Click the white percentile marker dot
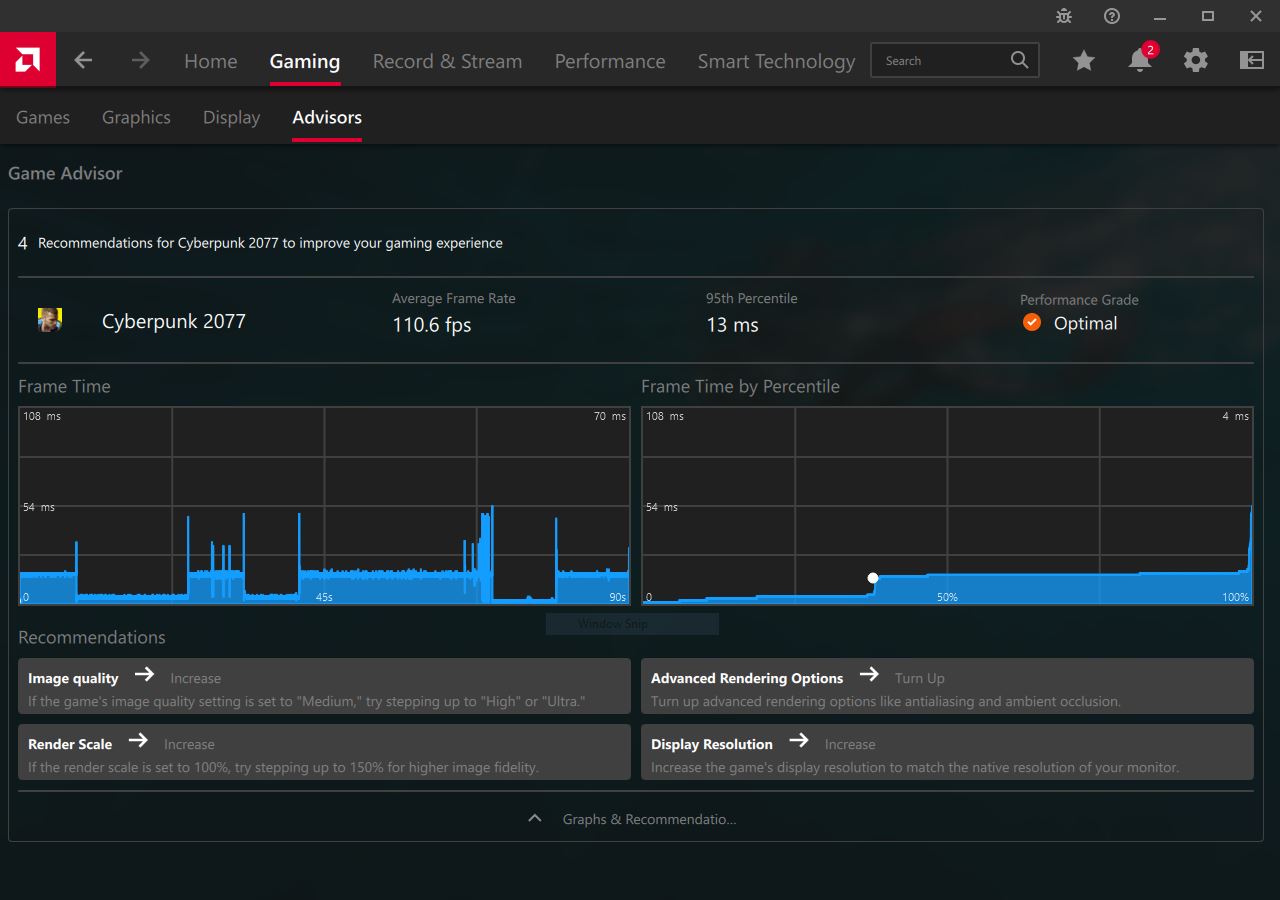The height and width of the screenshot is (900, 1280). click(873, 578)
